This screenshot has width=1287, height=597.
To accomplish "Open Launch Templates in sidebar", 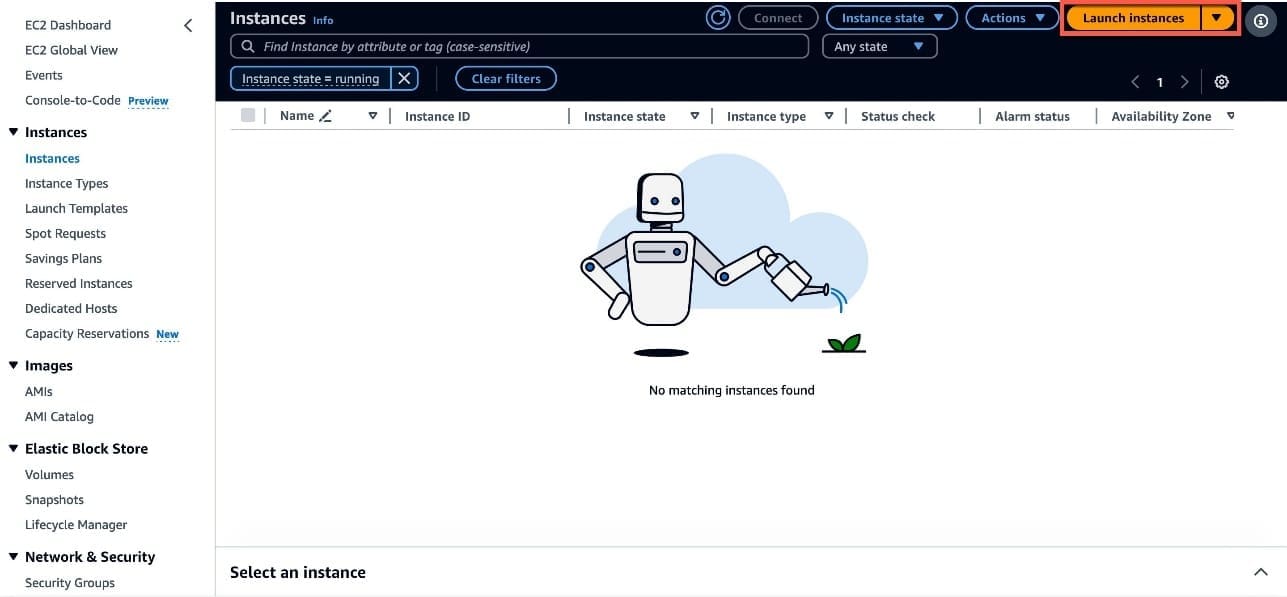I will point(76,208).
